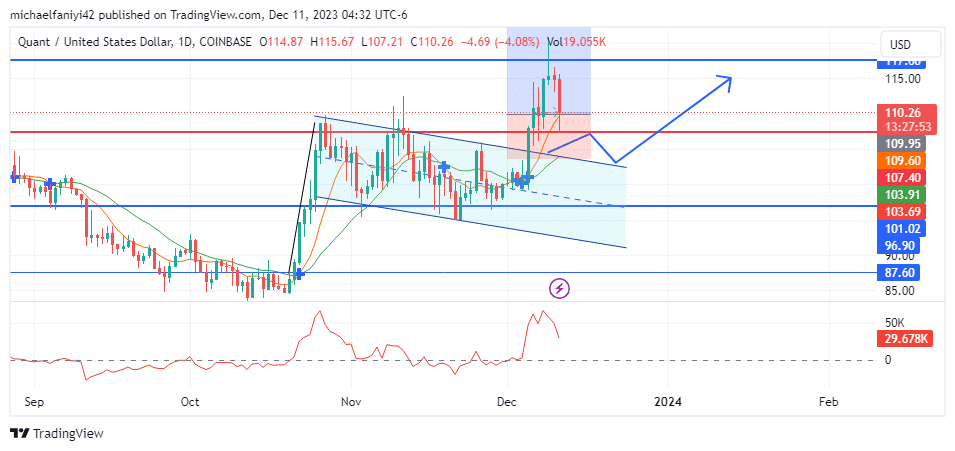Click the 50K indicator axis label
Image resolution: width=955 pixels, height=451 pixels.
click(x=896, y=321)
